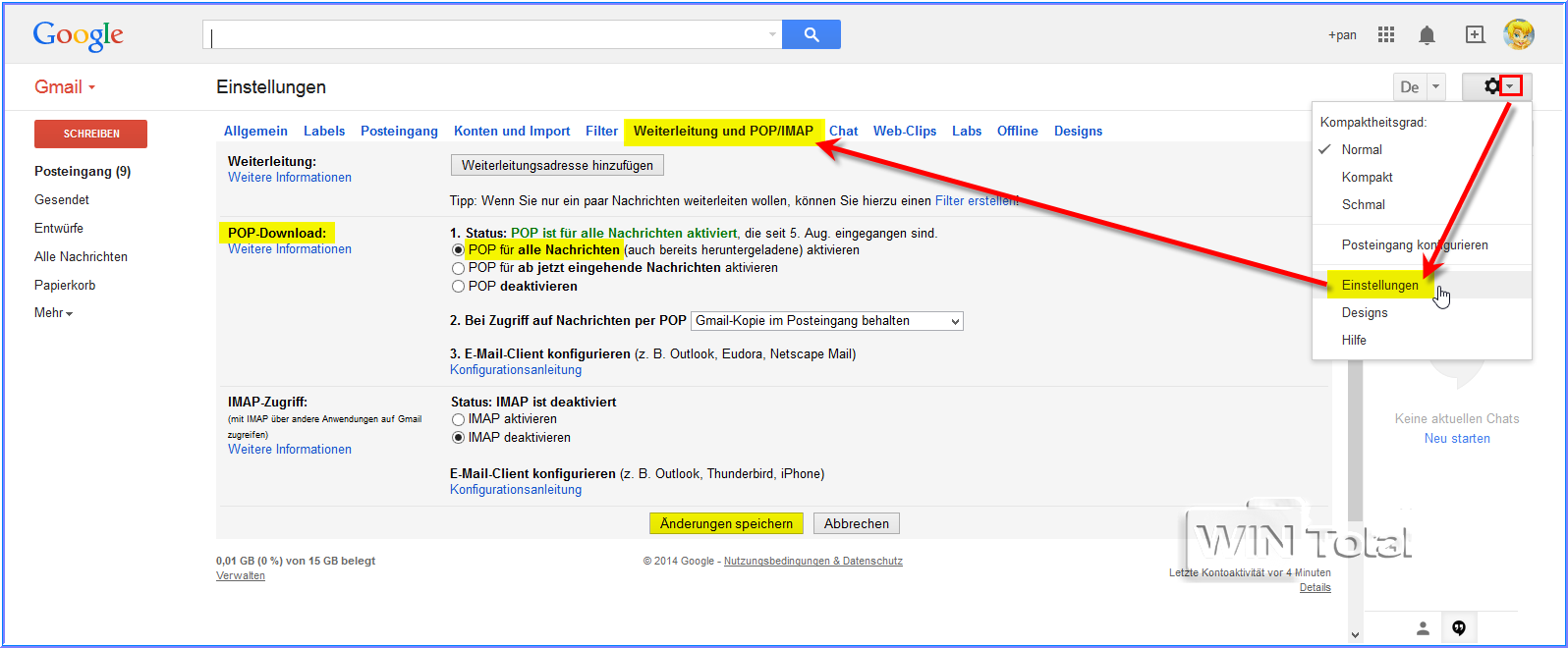This screenshot has height=648, width=1568.
Task: Click the Google logo
Action: click(x=79, y=35)
